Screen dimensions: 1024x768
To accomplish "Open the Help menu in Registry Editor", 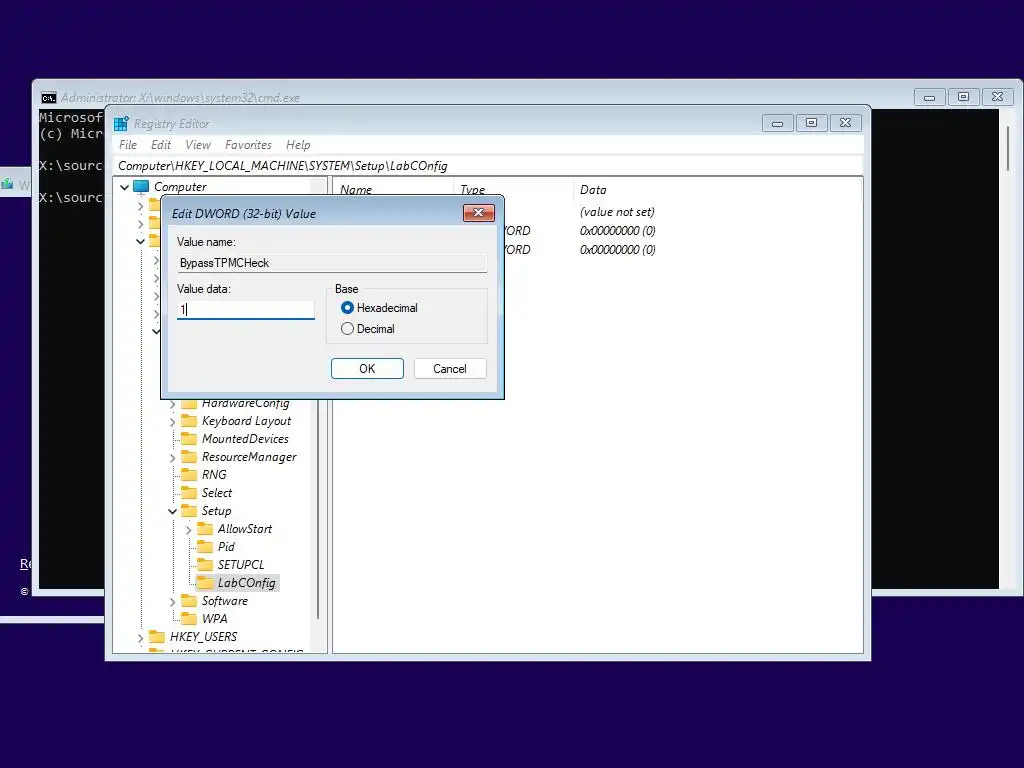I will click(x=298, y=145).
